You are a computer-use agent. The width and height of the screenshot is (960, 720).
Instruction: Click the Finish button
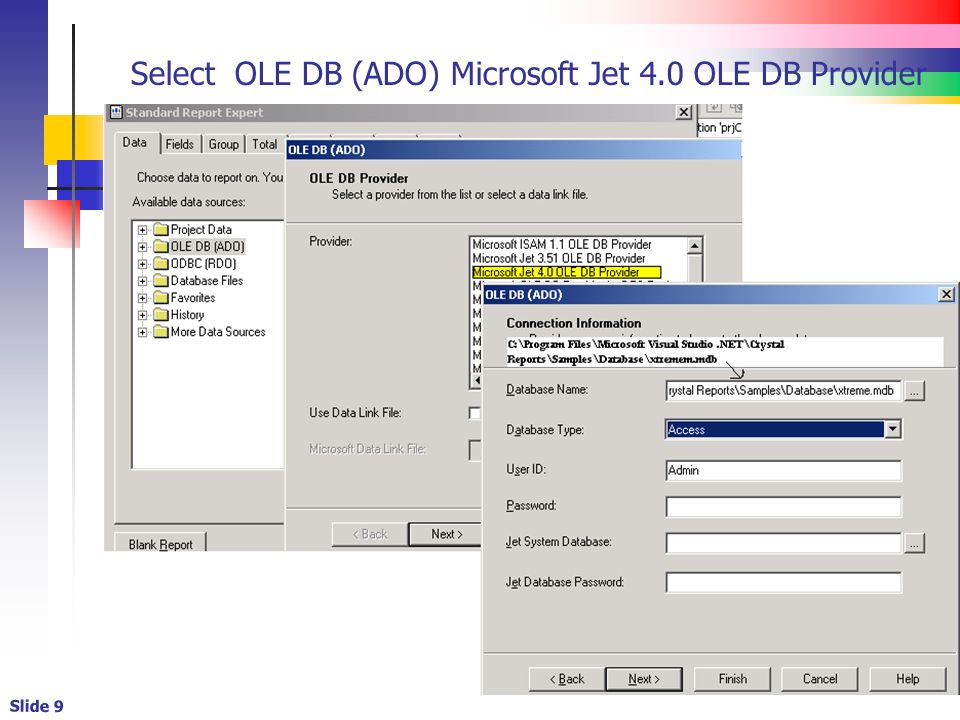[x=732, y=679]
